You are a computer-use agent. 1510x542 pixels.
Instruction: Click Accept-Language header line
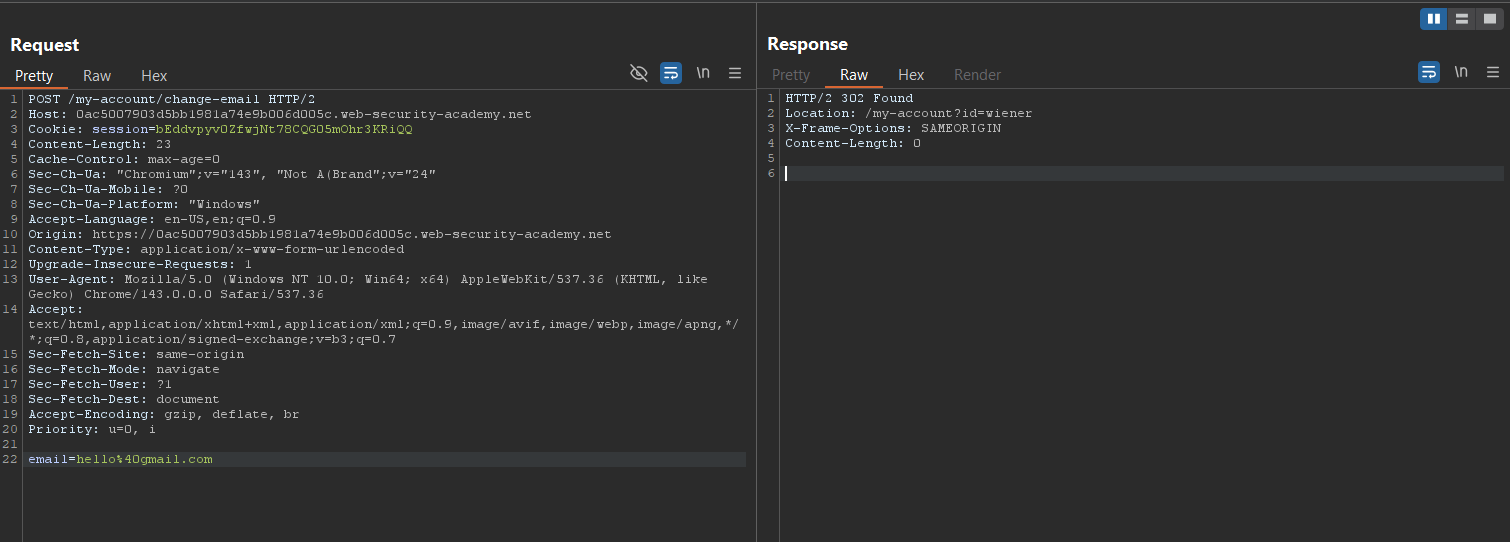(152, 219)
